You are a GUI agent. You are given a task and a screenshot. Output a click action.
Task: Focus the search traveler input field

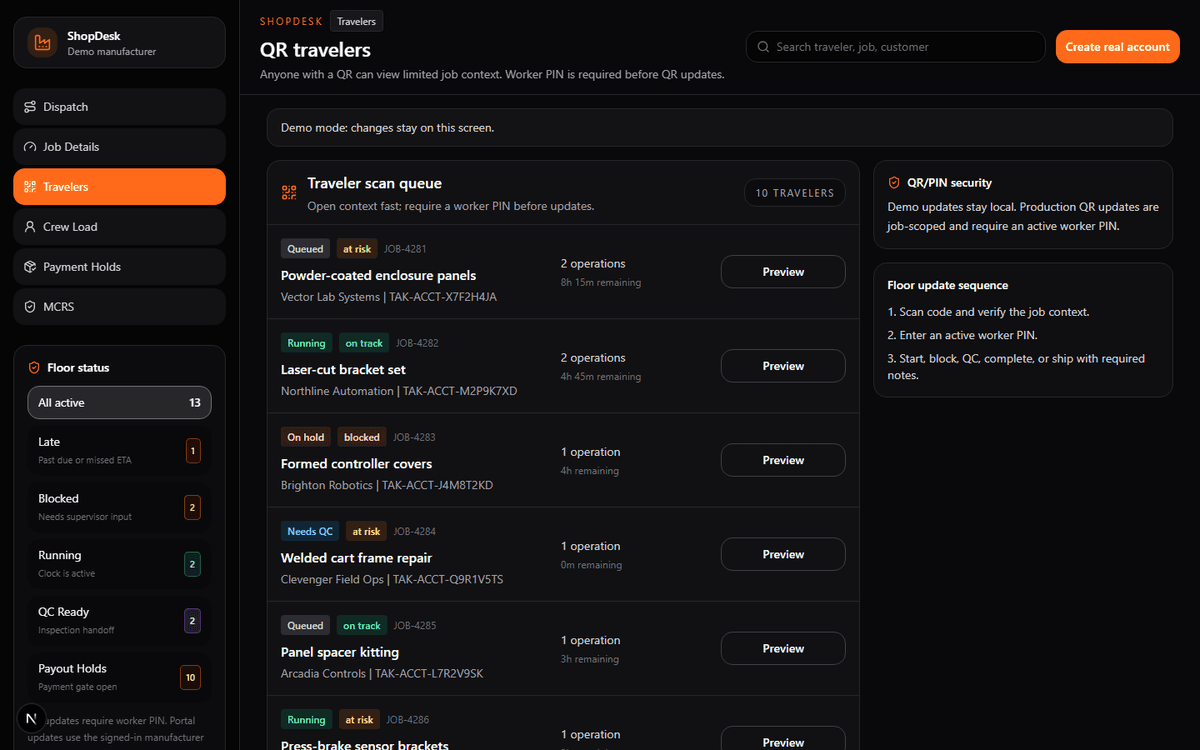[x=896, y=47]
